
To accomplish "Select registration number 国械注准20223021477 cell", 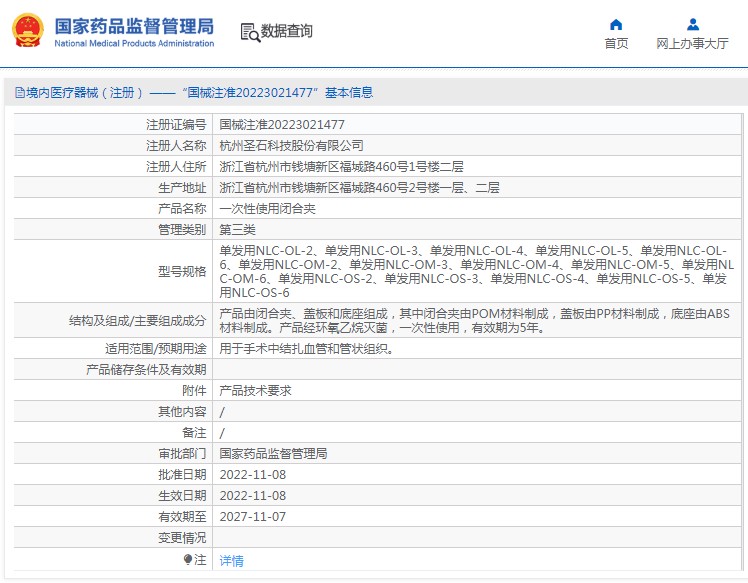I will point(282,125).
